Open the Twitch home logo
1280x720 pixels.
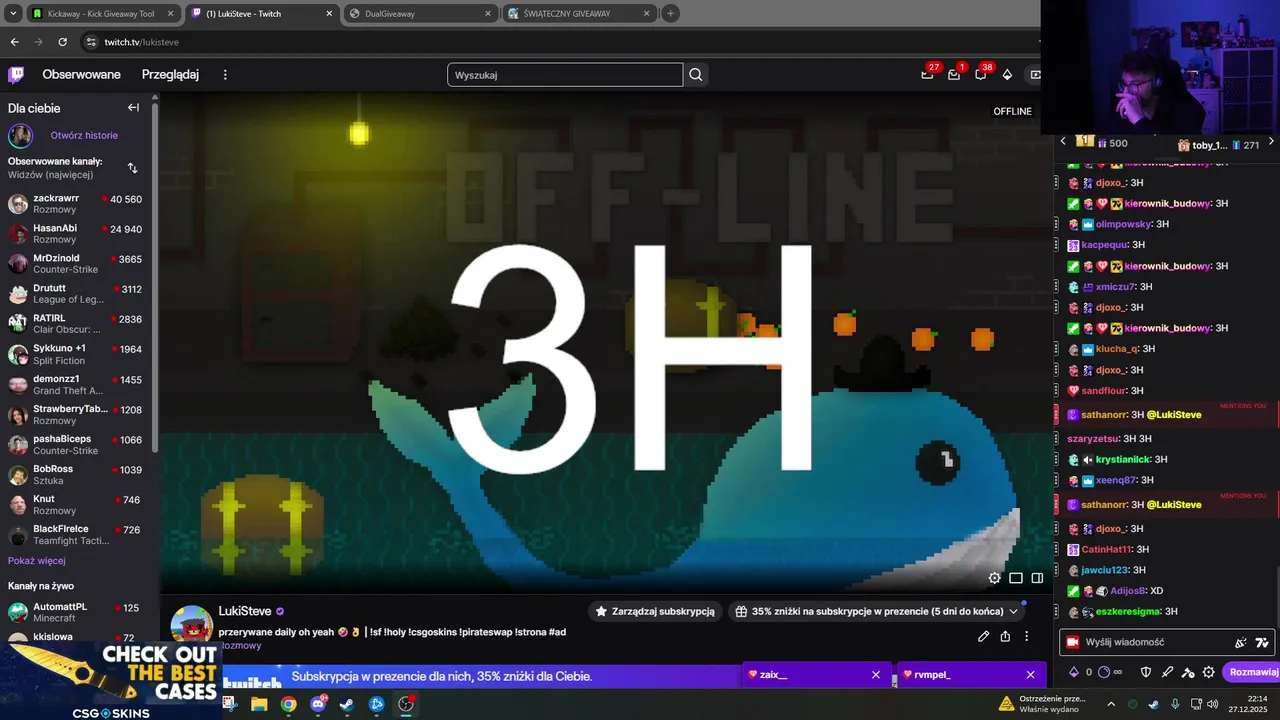click(16, 75)
